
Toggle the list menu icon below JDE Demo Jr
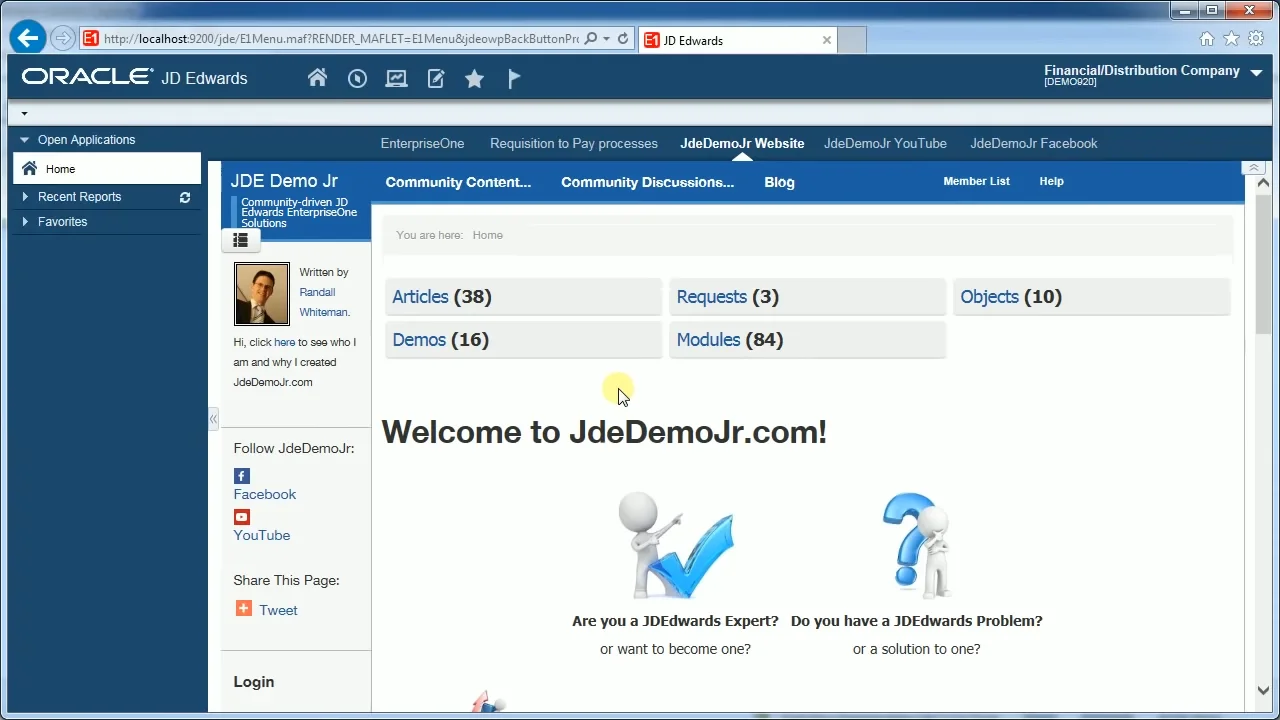pyautogui.click(x=240, y=240)
